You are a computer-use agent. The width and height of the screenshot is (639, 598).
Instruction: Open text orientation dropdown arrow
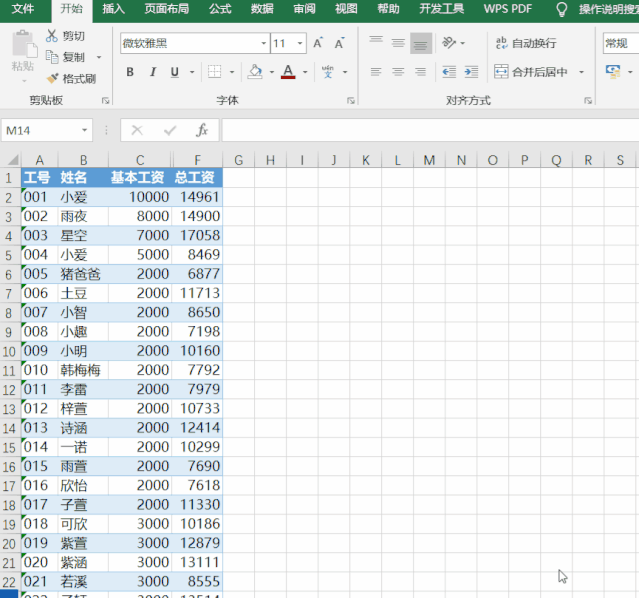coord(463,43)
